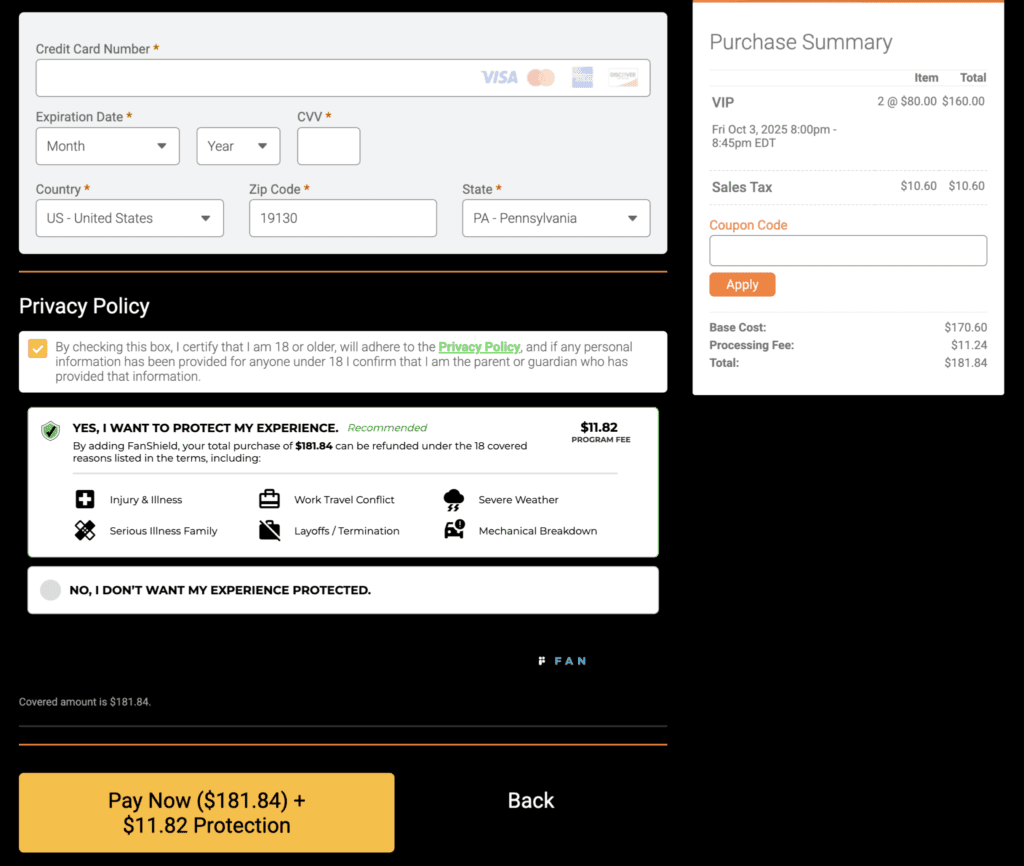Open the State dropdown showing PA - Pennsylvania
Viewport: 1024px width, 866px height.
tap(555, 218)
